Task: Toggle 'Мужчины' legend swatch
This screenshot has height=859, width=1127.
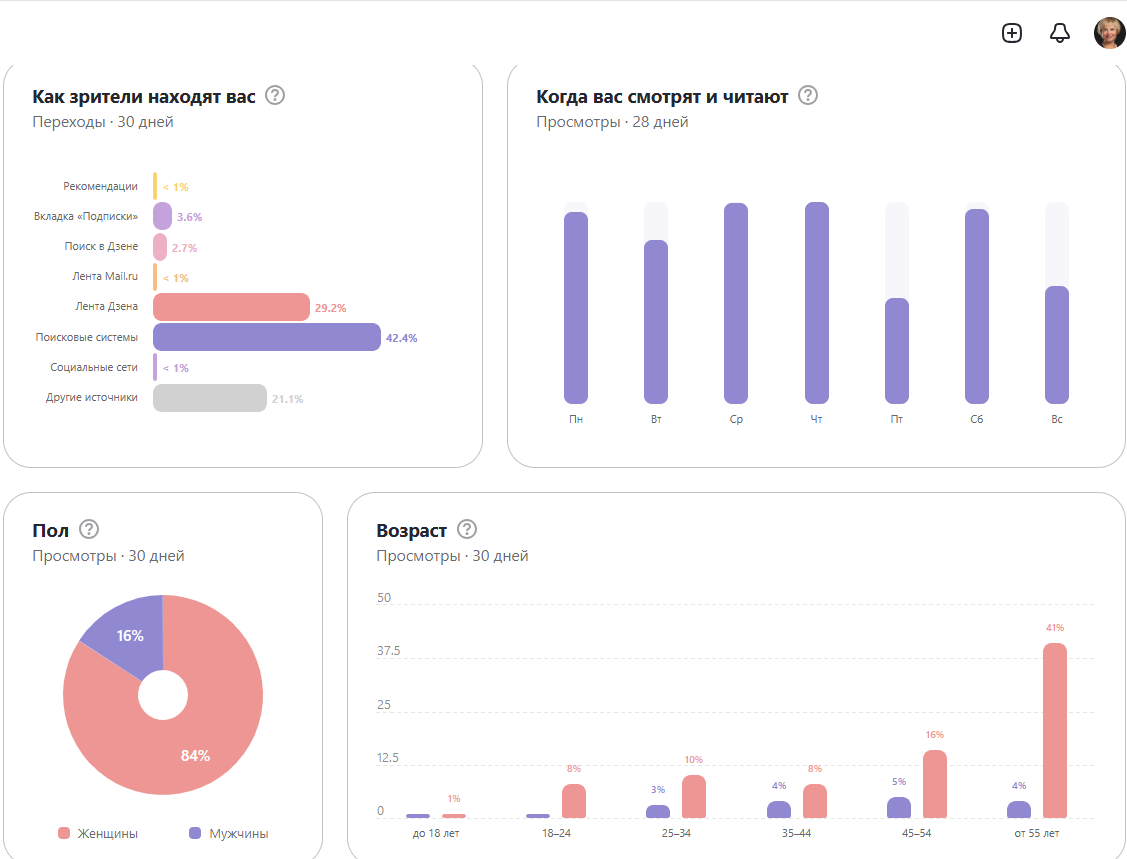Action: pos(195,833)
